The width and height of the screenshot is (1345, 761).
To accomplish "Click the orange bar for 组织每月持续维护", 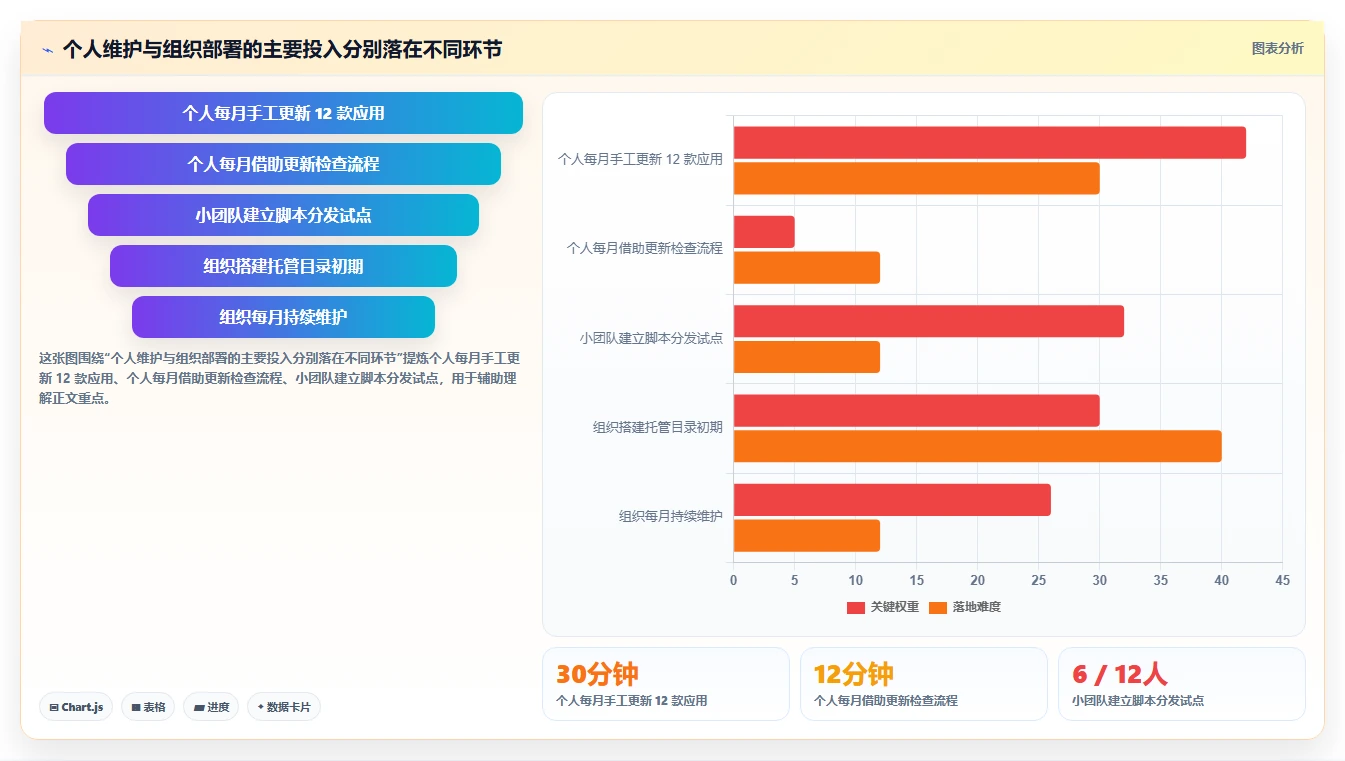I will [807, 536].
